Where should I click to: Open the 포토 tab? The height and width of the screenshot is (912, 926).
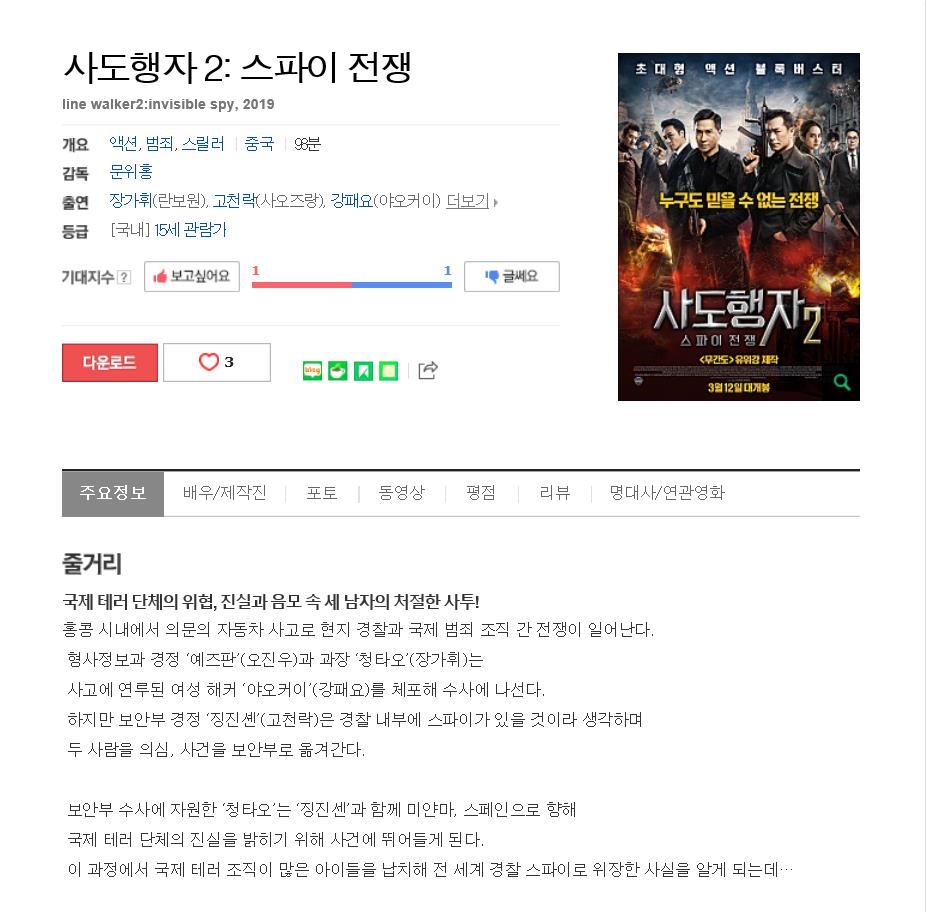click(x=322, y=493)
